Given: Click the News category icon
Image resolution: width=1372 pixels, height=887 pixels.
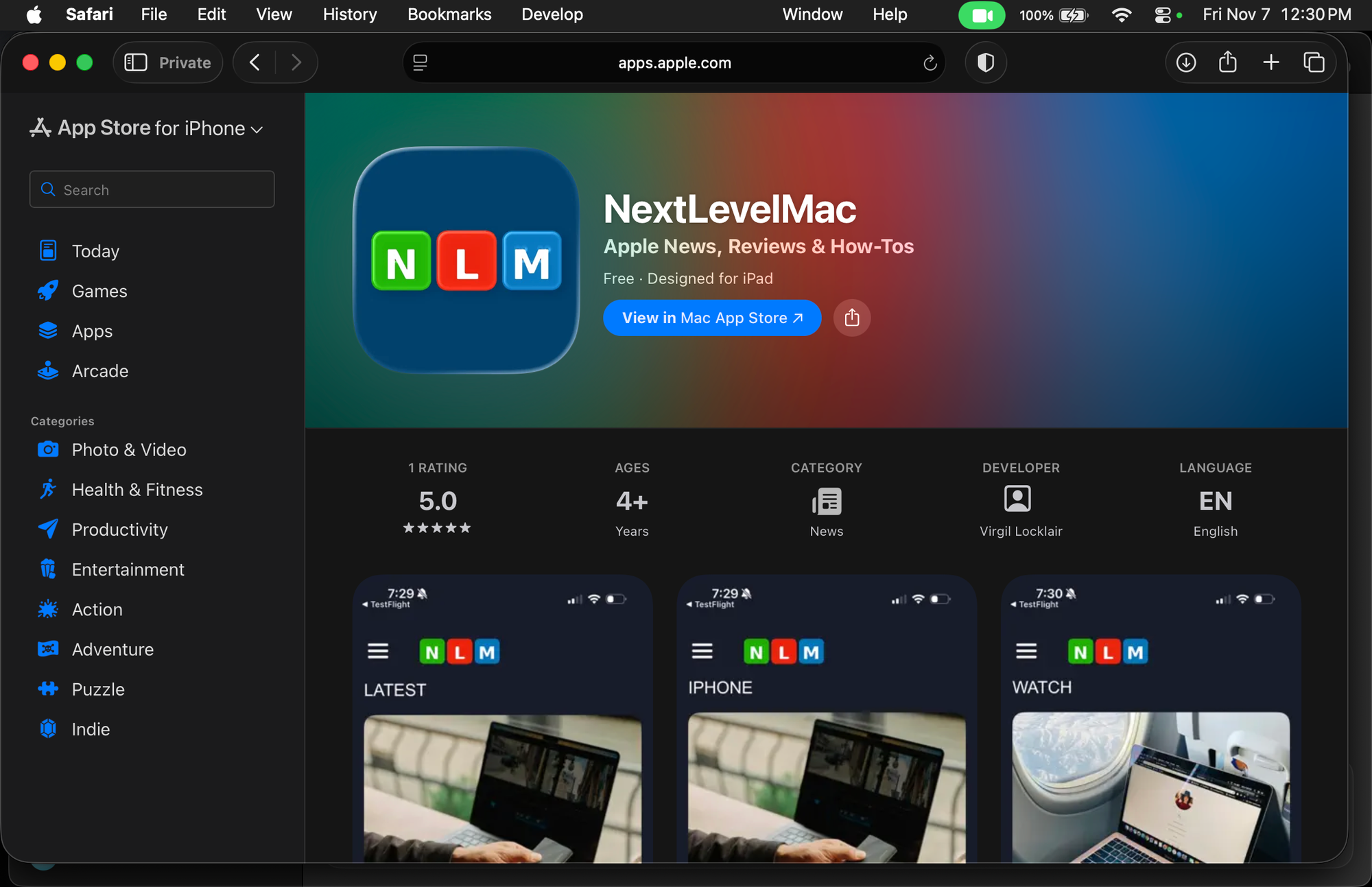Looking at the screenshot, I should pyautogui.click(x=826, y=501).
